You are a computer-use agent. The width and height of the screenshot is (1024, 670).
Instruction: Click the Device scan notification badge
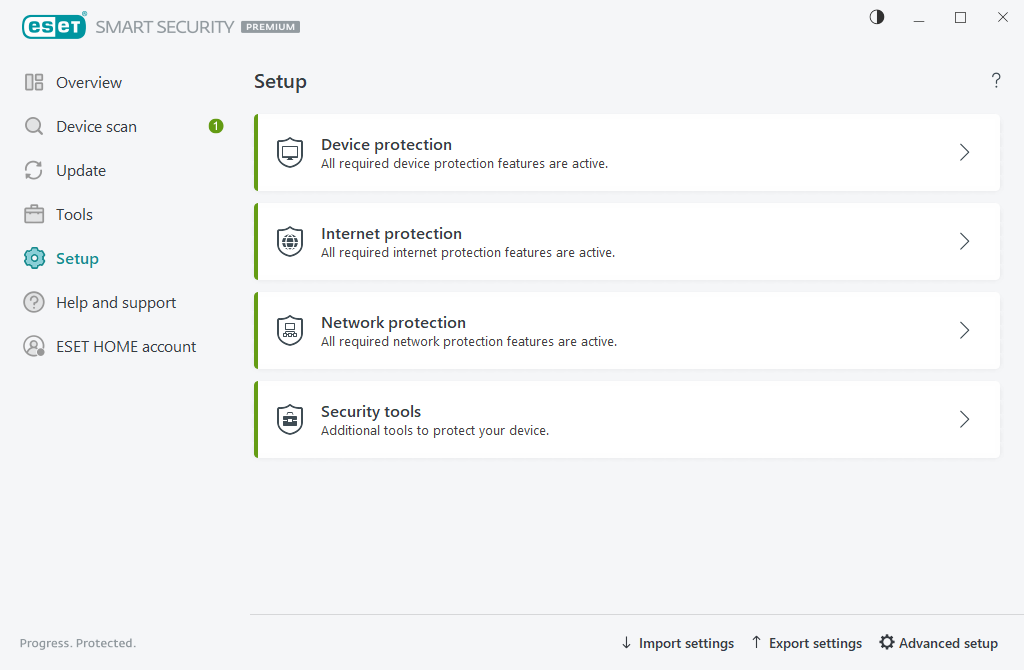coord(216,126)
